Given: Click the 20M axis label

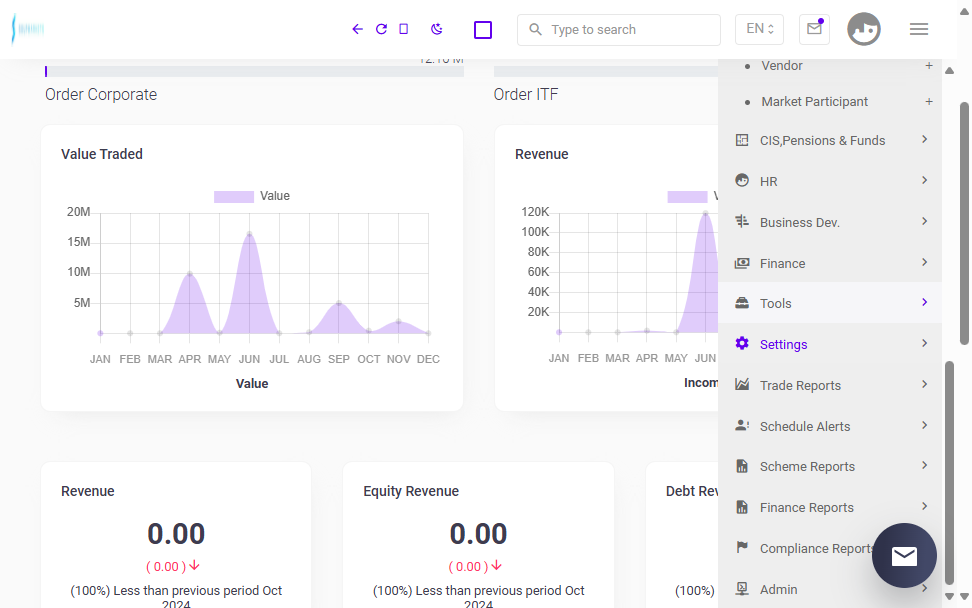Looking at the screenshot, I should 79,212.
